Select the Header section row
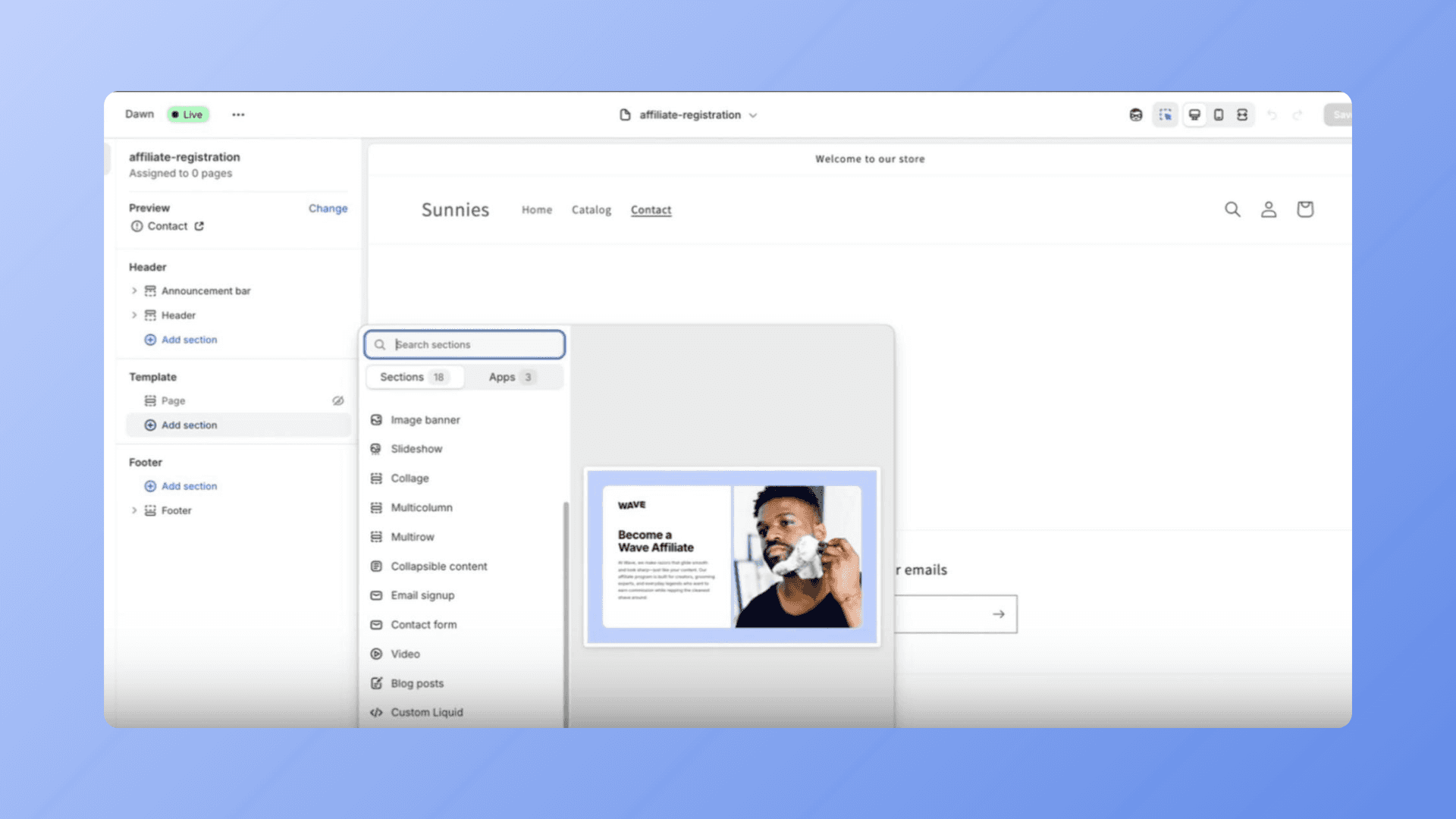The height and width of the screenshot is (819, 1456). pos(238,315)
